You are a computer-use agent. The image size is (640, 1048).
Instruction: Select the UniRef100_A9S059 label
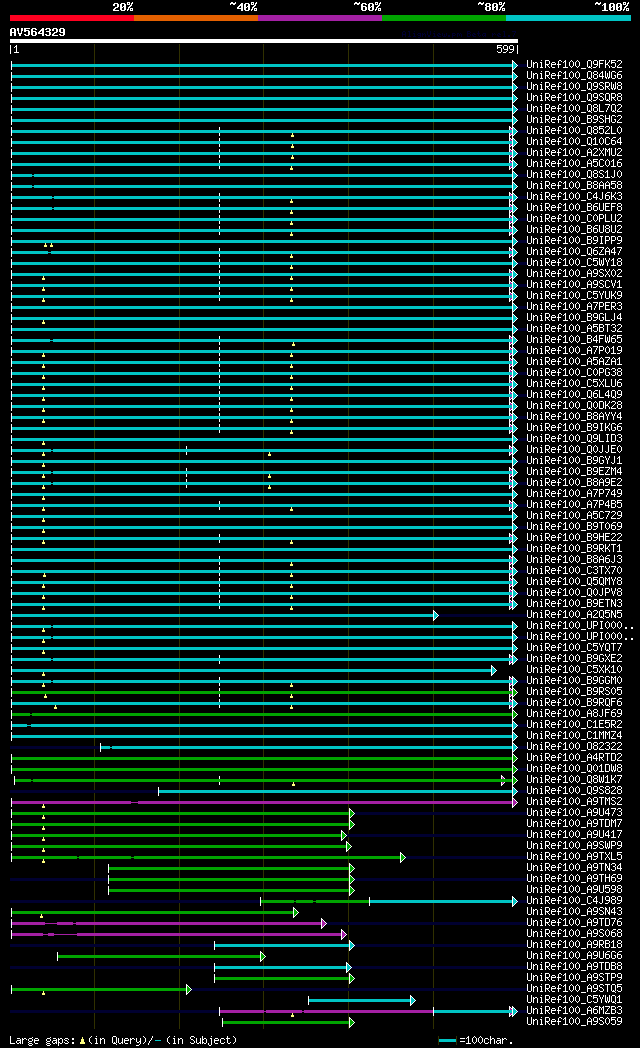point(574,1021)
